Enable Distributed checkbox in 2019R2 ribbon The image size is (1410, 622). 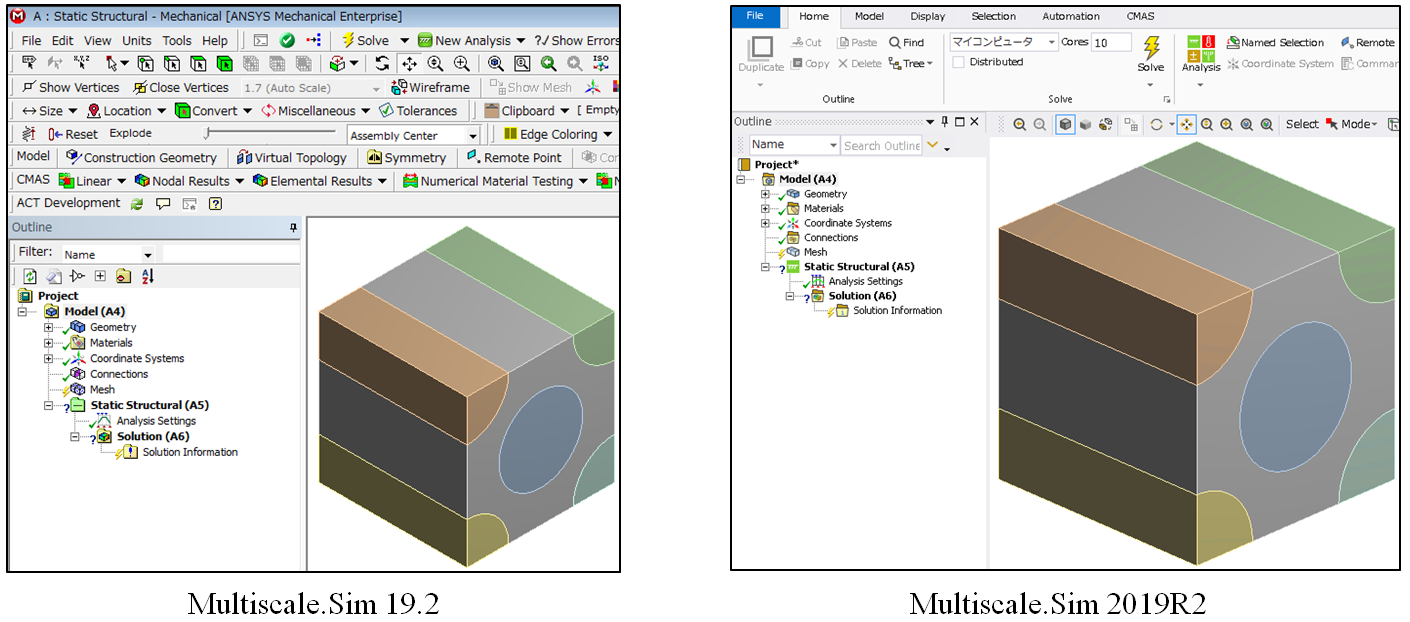958,62
